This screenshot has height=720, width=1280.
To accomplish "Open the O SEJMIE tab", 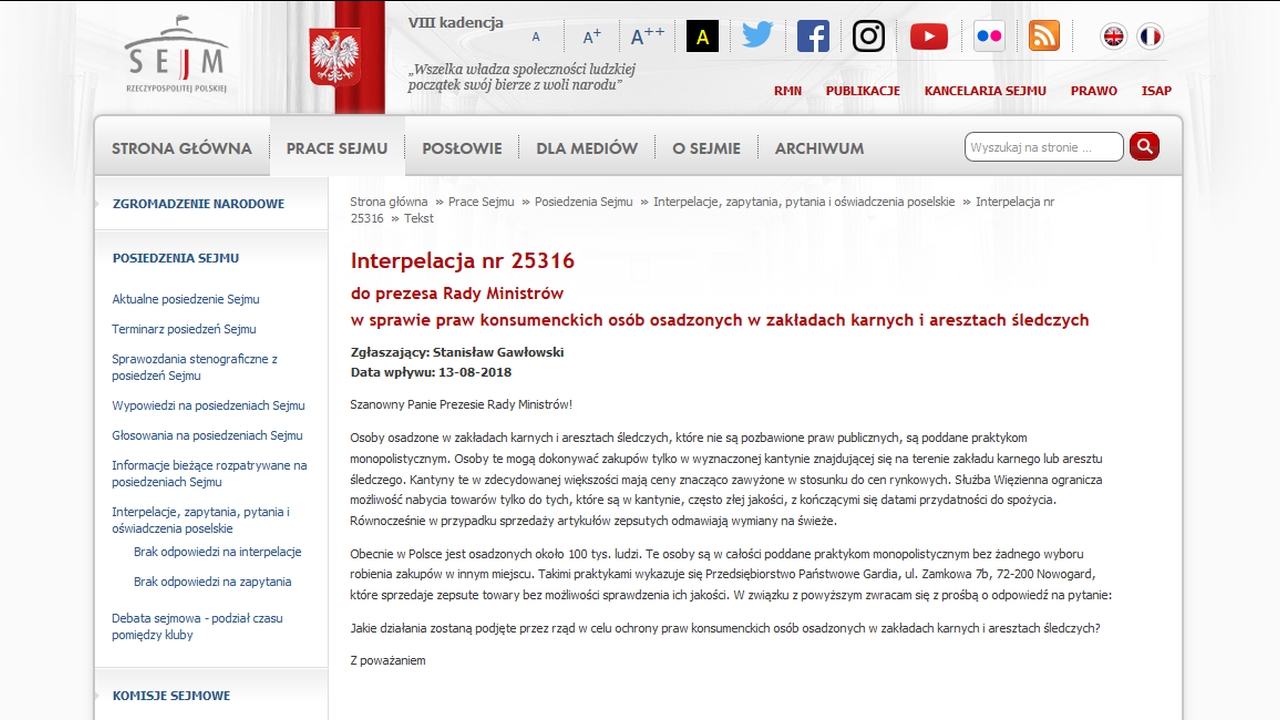I will tap(707, 148).
